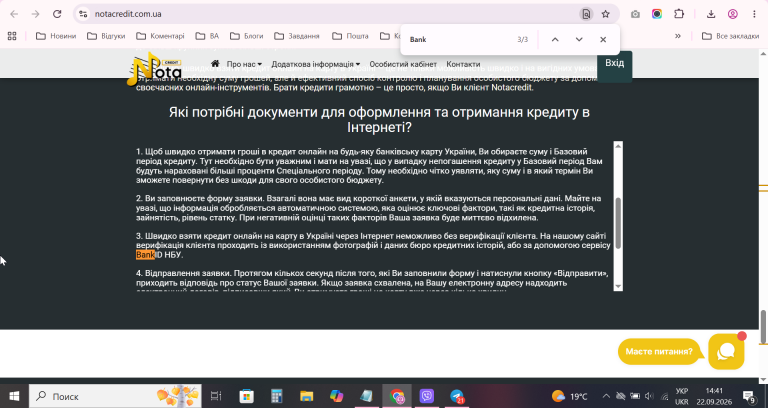Open browser downloads
The width and height of the screenshot is (768, 408).
click(711, 14)
